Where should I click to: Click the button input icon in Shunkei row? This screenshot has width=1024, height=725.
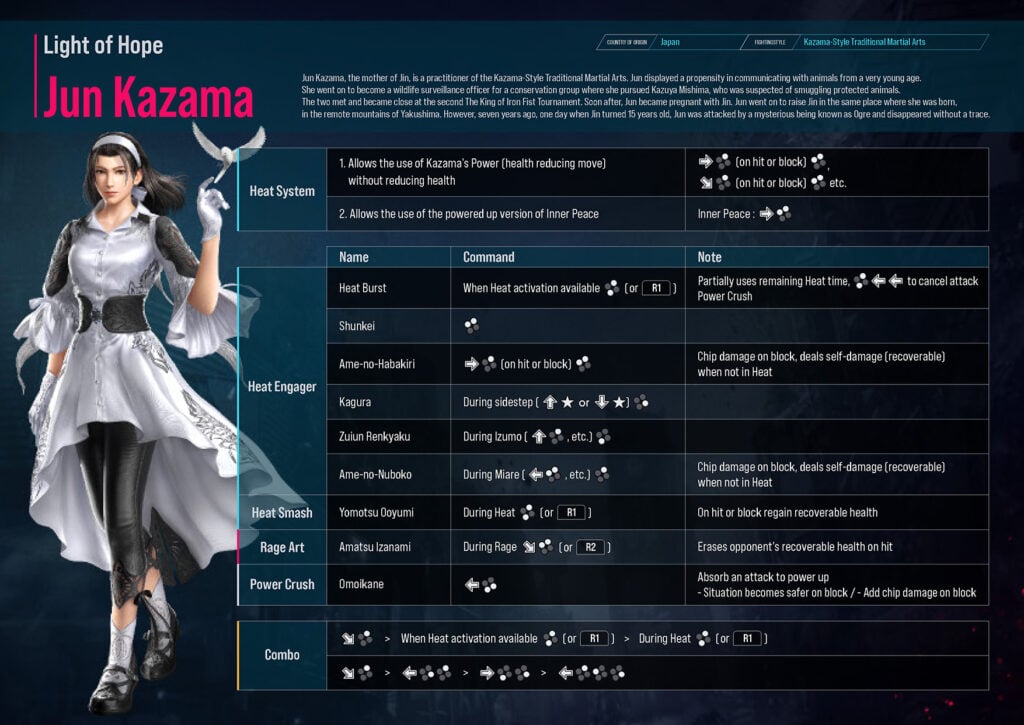pyautogui.click(x=471, y=325)
